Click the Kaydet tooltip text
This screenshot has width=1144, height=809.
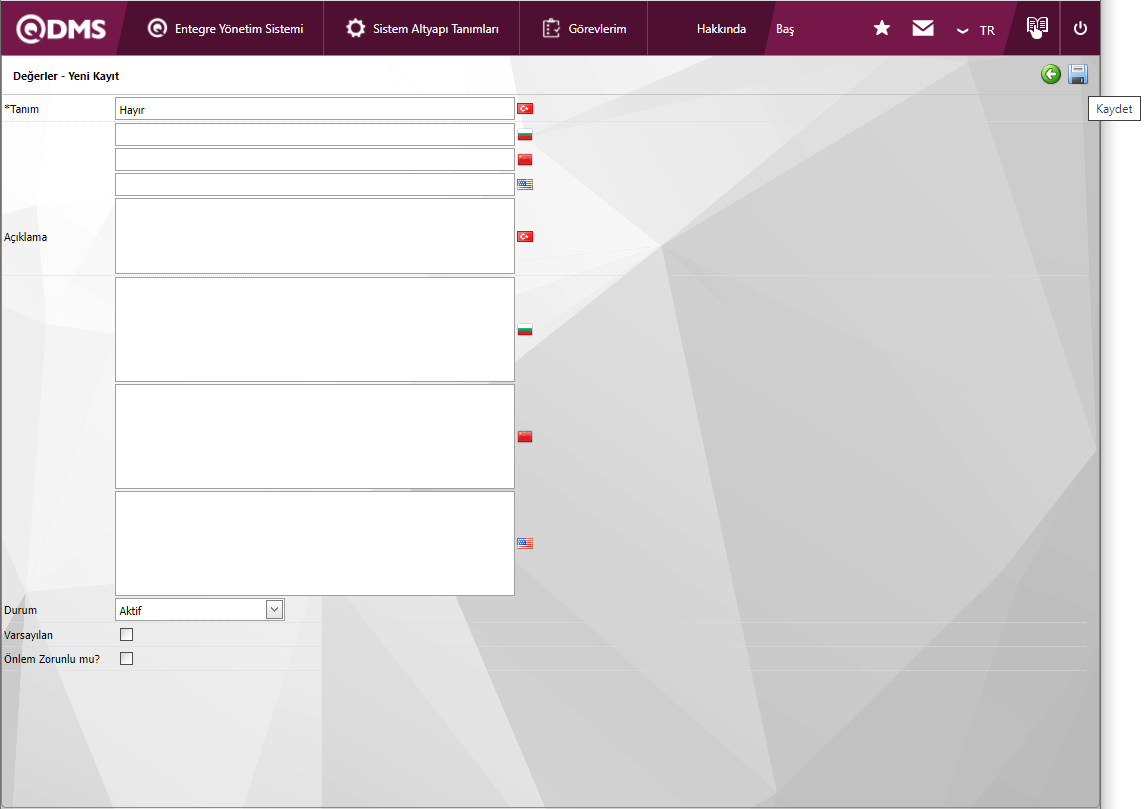tap(1114, 109)
